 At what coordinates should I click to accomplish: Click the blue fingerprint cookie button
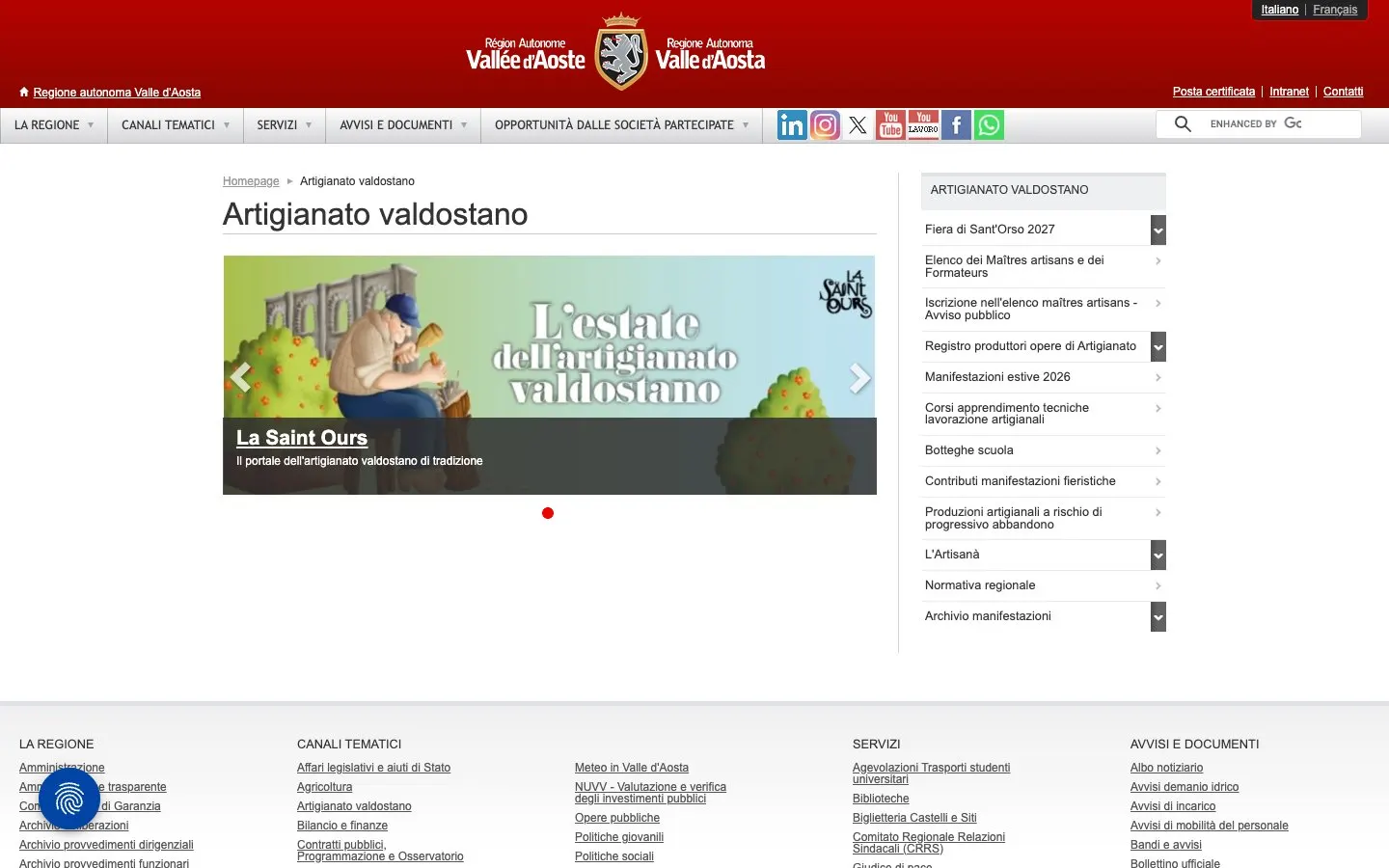coord(69,799)
